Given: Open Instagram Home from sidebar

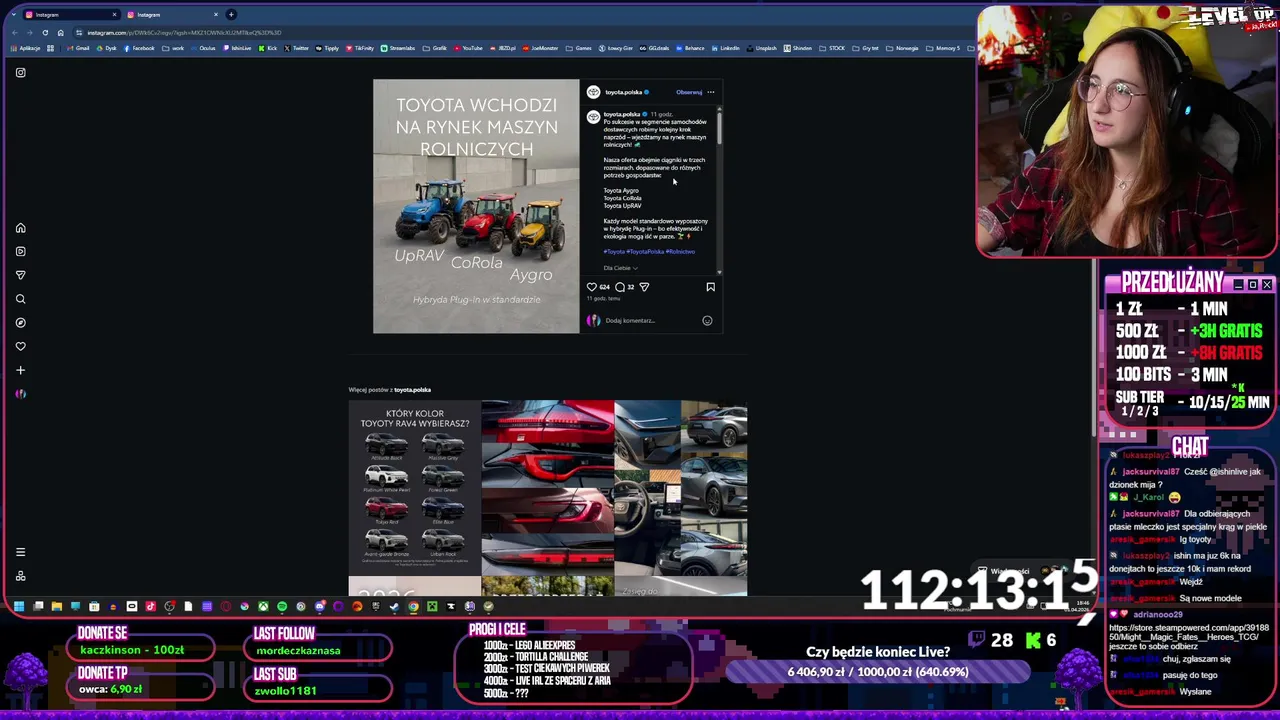Looking at the screenshot, I should (x=20, y=228).
